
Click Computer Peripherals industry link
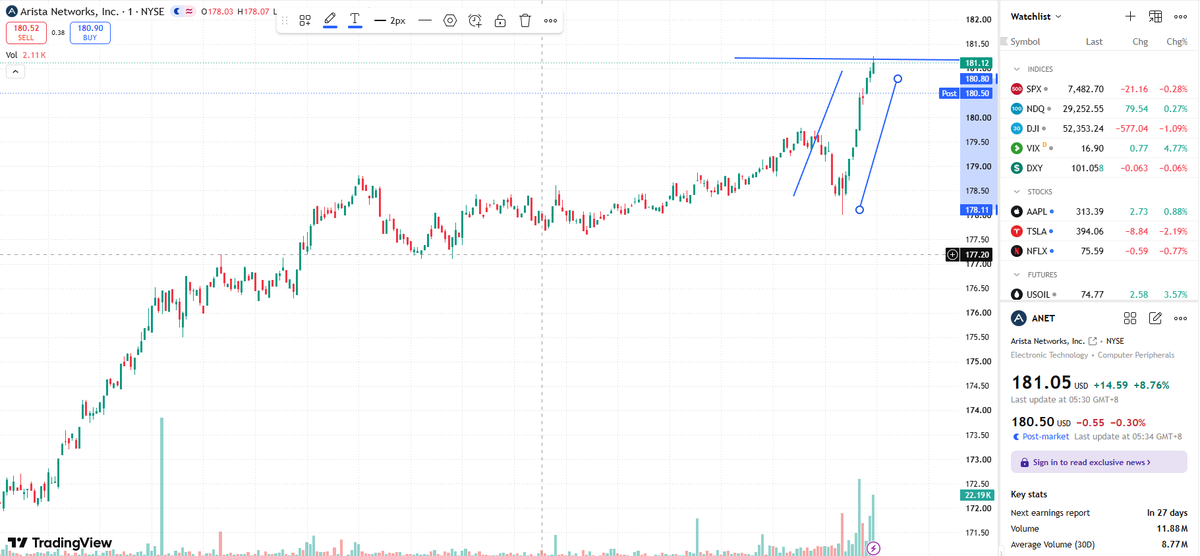tap(1136, 355)
